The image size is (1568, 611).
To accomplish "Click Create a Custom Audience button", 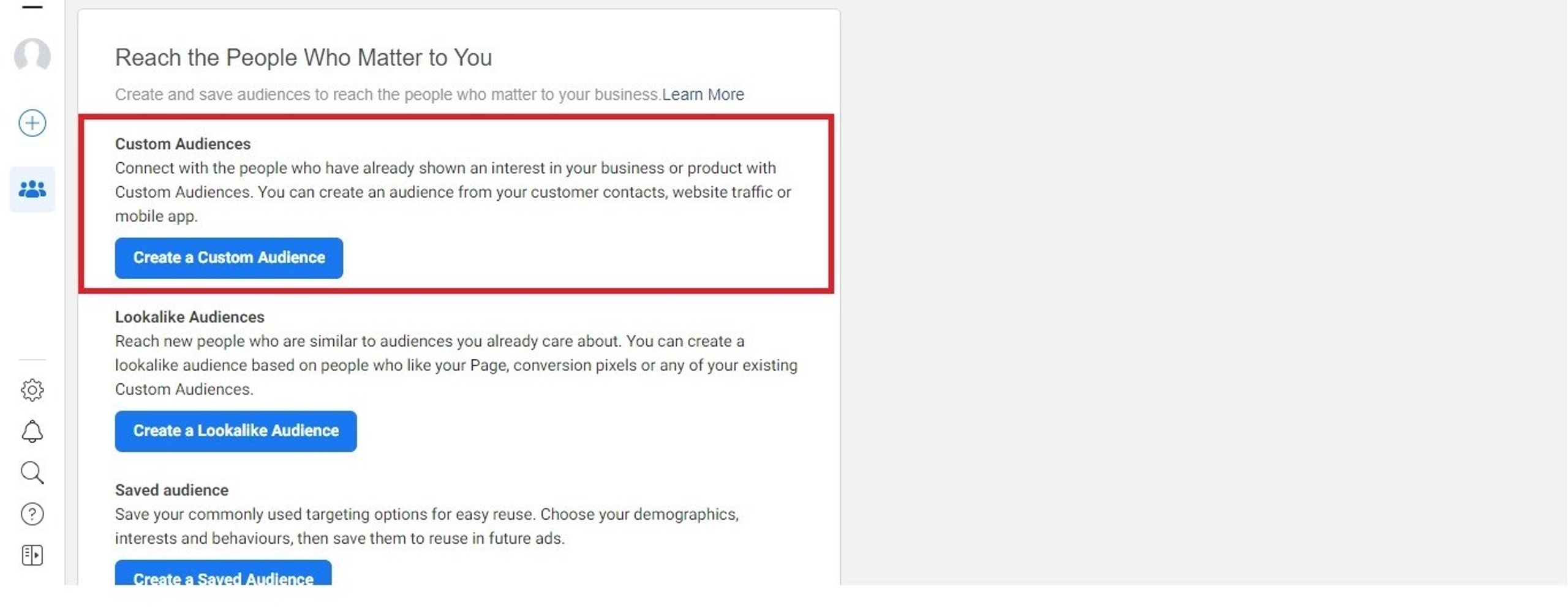I will tap(228, 258).
